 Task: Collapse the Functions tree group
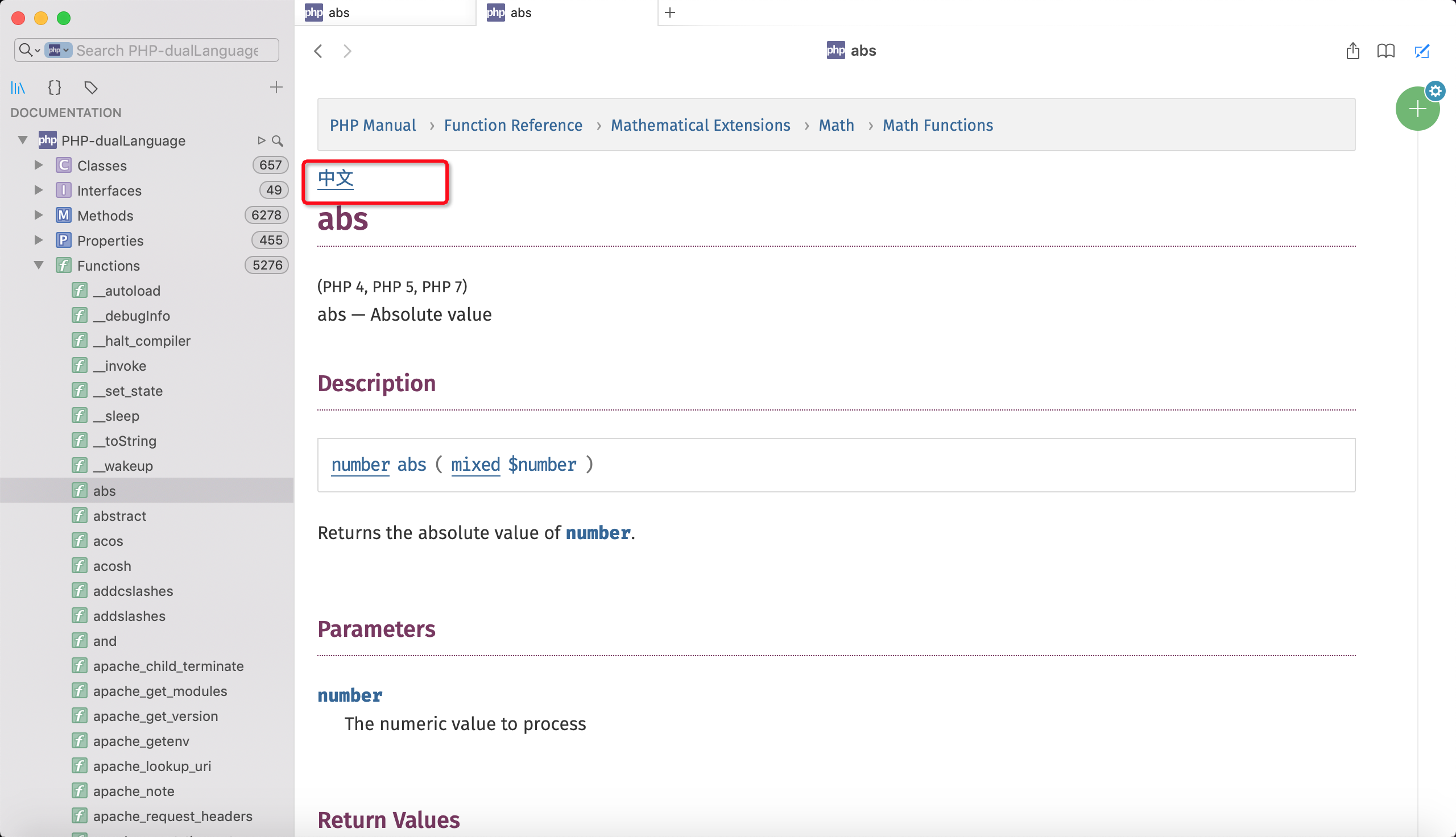pos(39,266)
